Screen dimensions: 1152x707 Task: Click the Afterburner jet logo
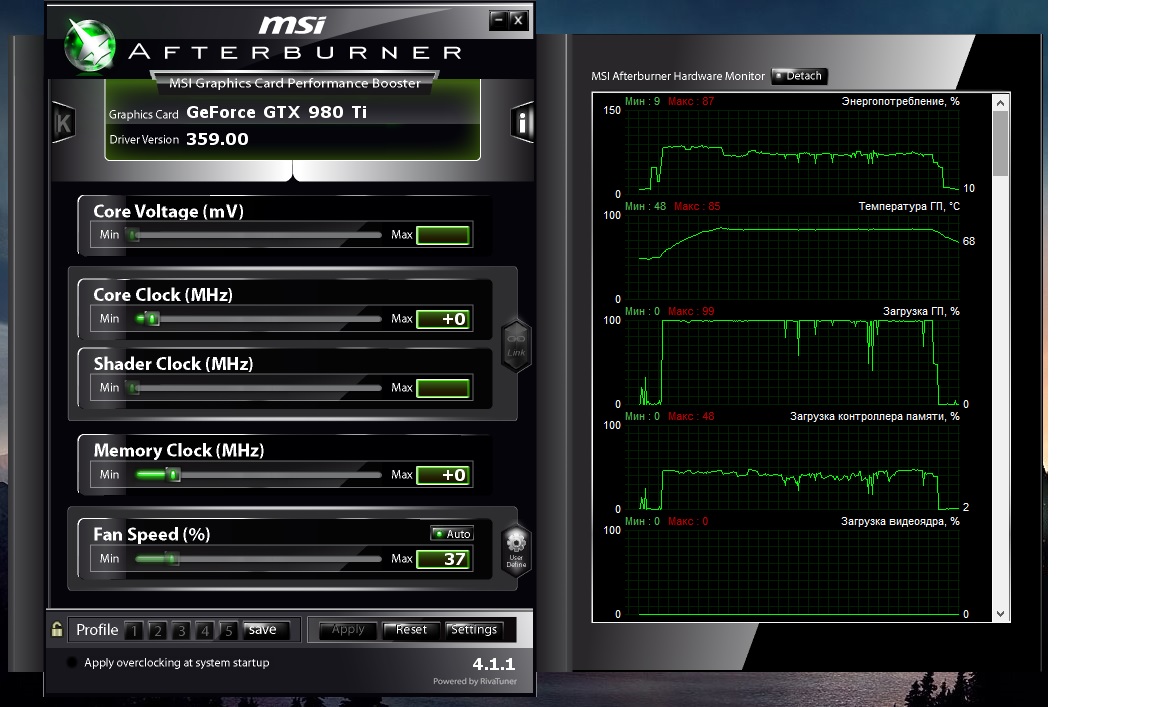(x=89, y=46)
